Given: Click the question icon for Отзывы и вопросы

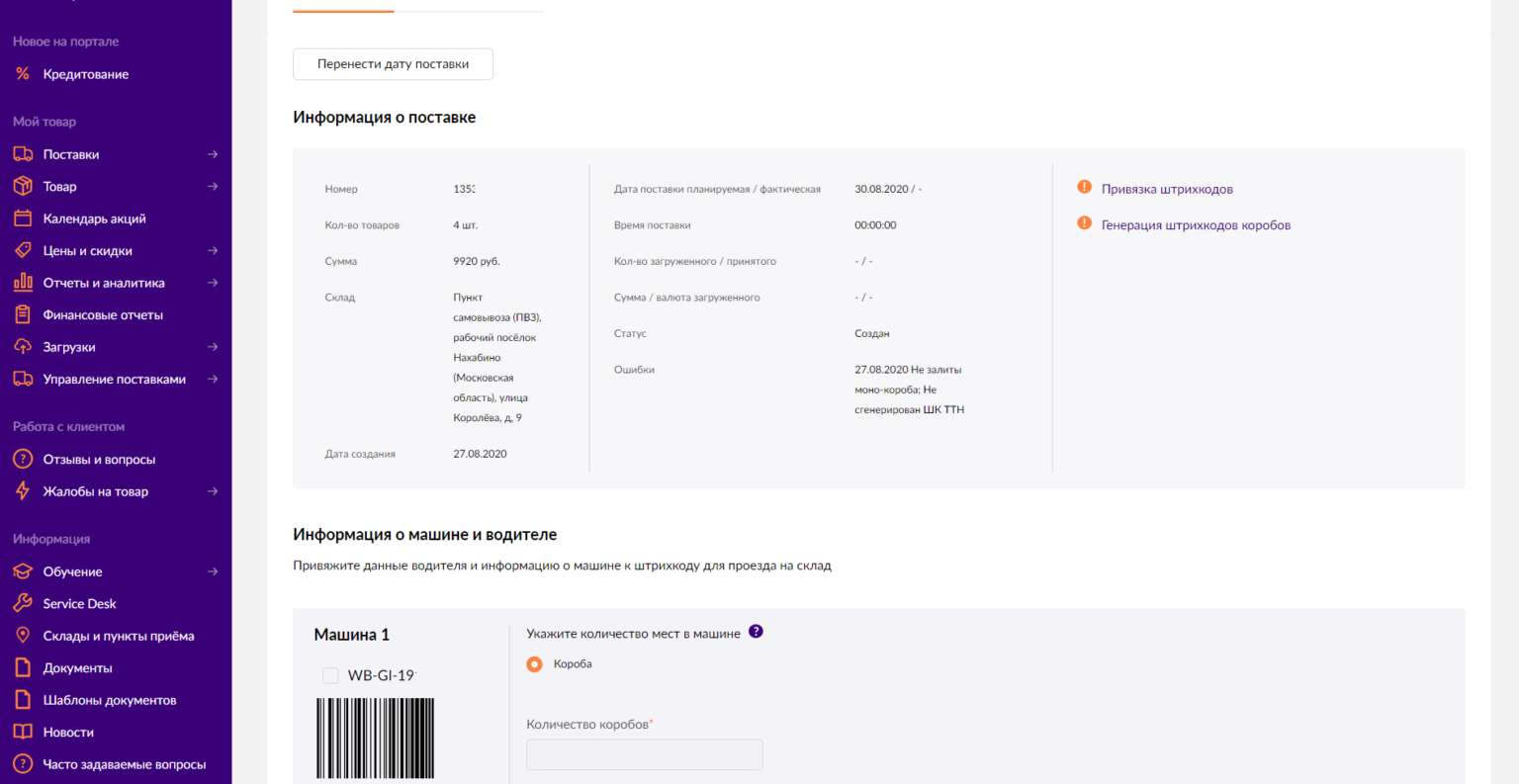Looking at the screenshot, I should [x=23, y=459].
